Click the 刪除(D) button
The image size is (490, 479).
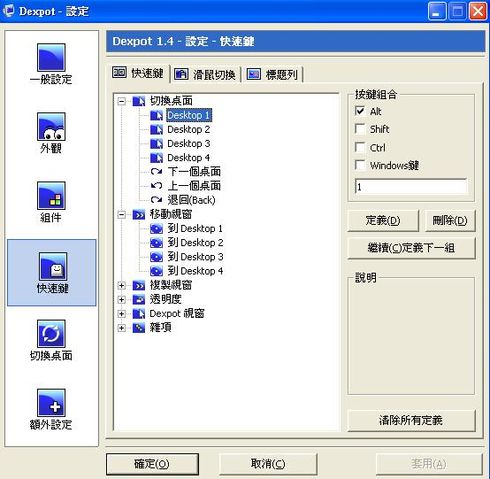pos(450,220)
